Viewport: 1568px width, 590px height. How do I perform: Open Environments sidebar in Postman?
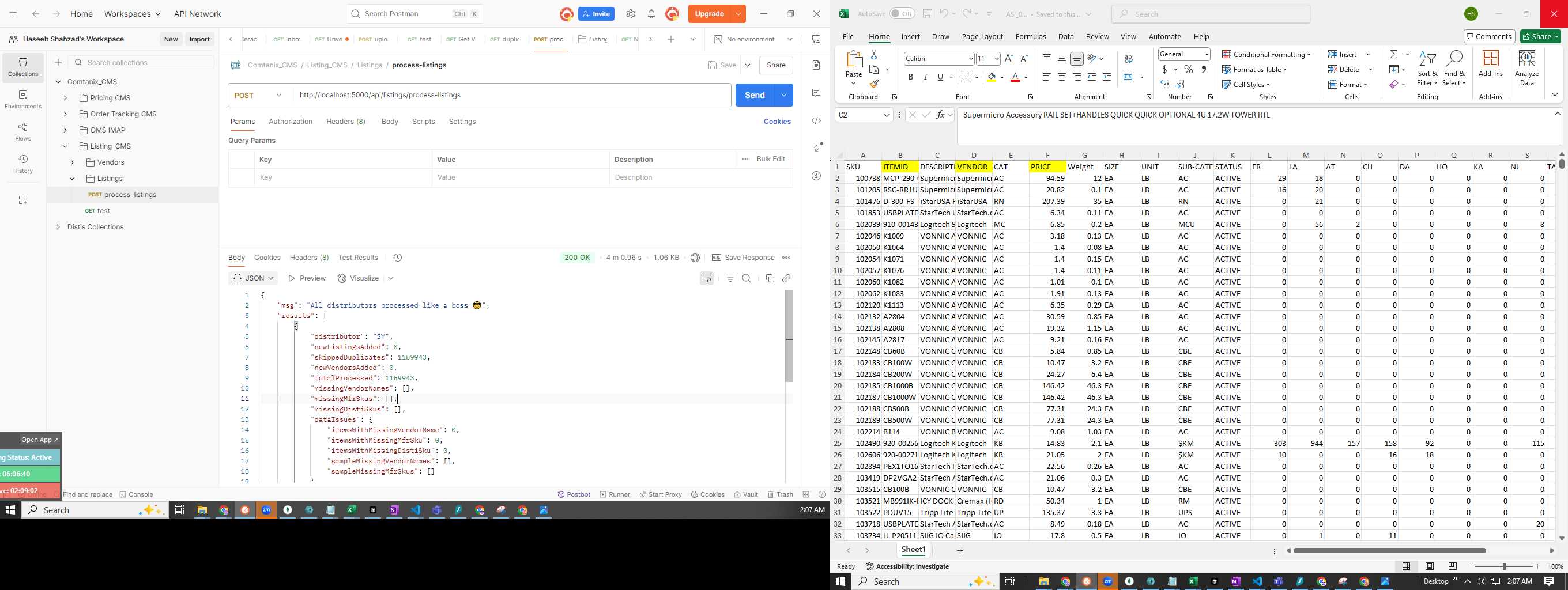coord(23,100)
